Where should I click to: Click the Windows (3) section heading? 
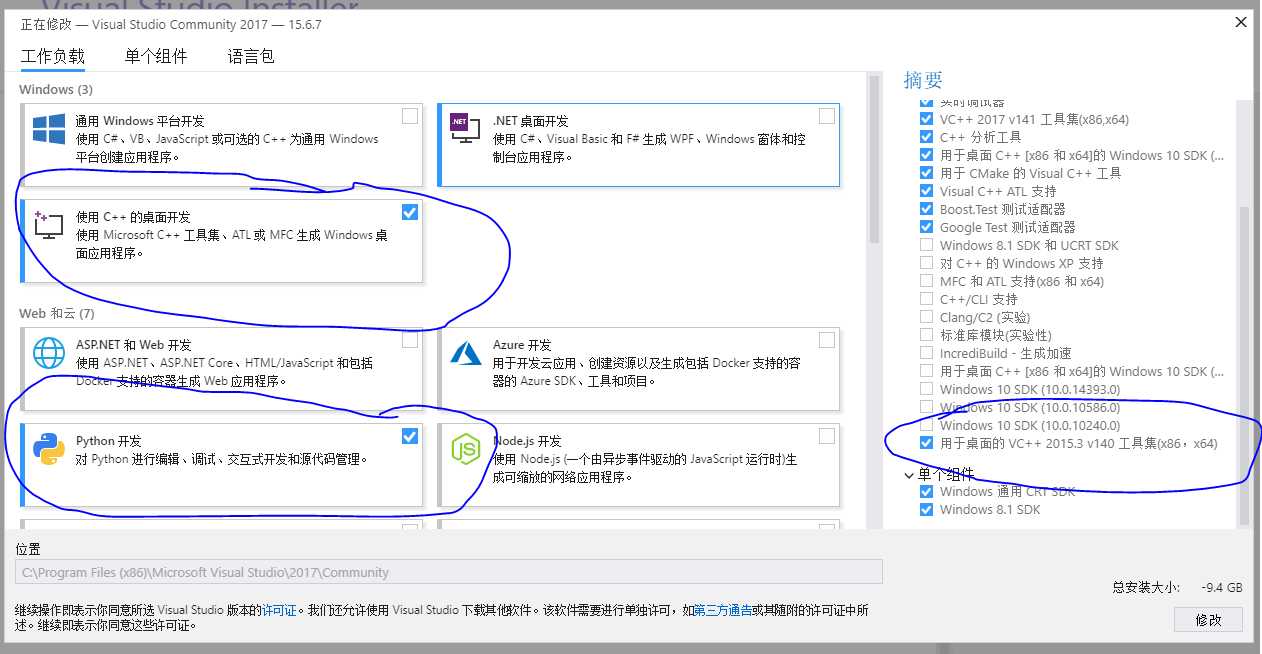[56, 89]
